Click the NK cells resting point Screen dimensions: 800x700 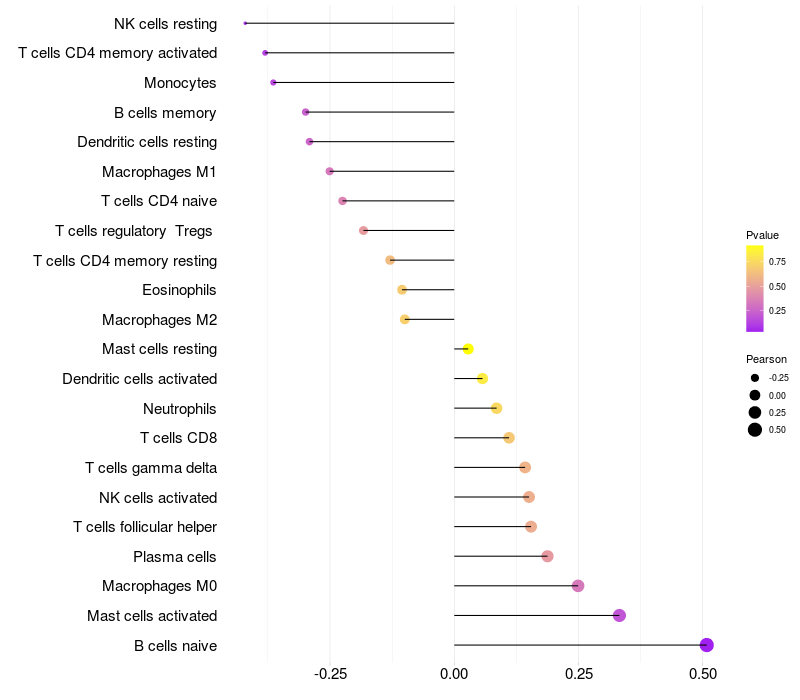click(245, 23)
